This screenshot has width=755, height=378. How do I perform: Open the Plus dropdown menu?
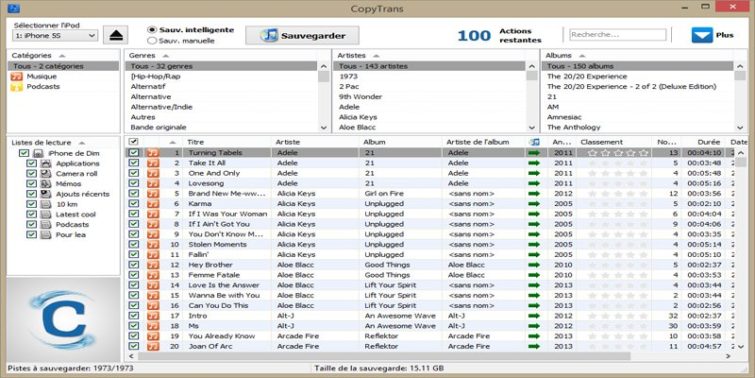(712, 35)
